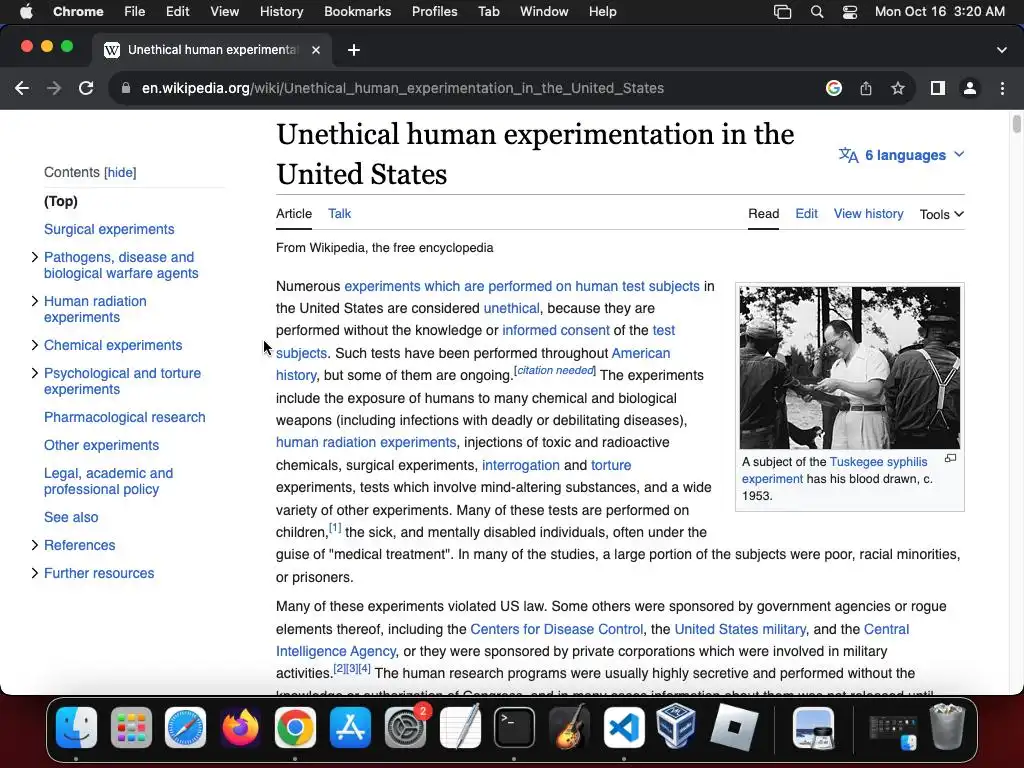Launch Roblox from the dock
The image size is (1024, 768).
734,727
